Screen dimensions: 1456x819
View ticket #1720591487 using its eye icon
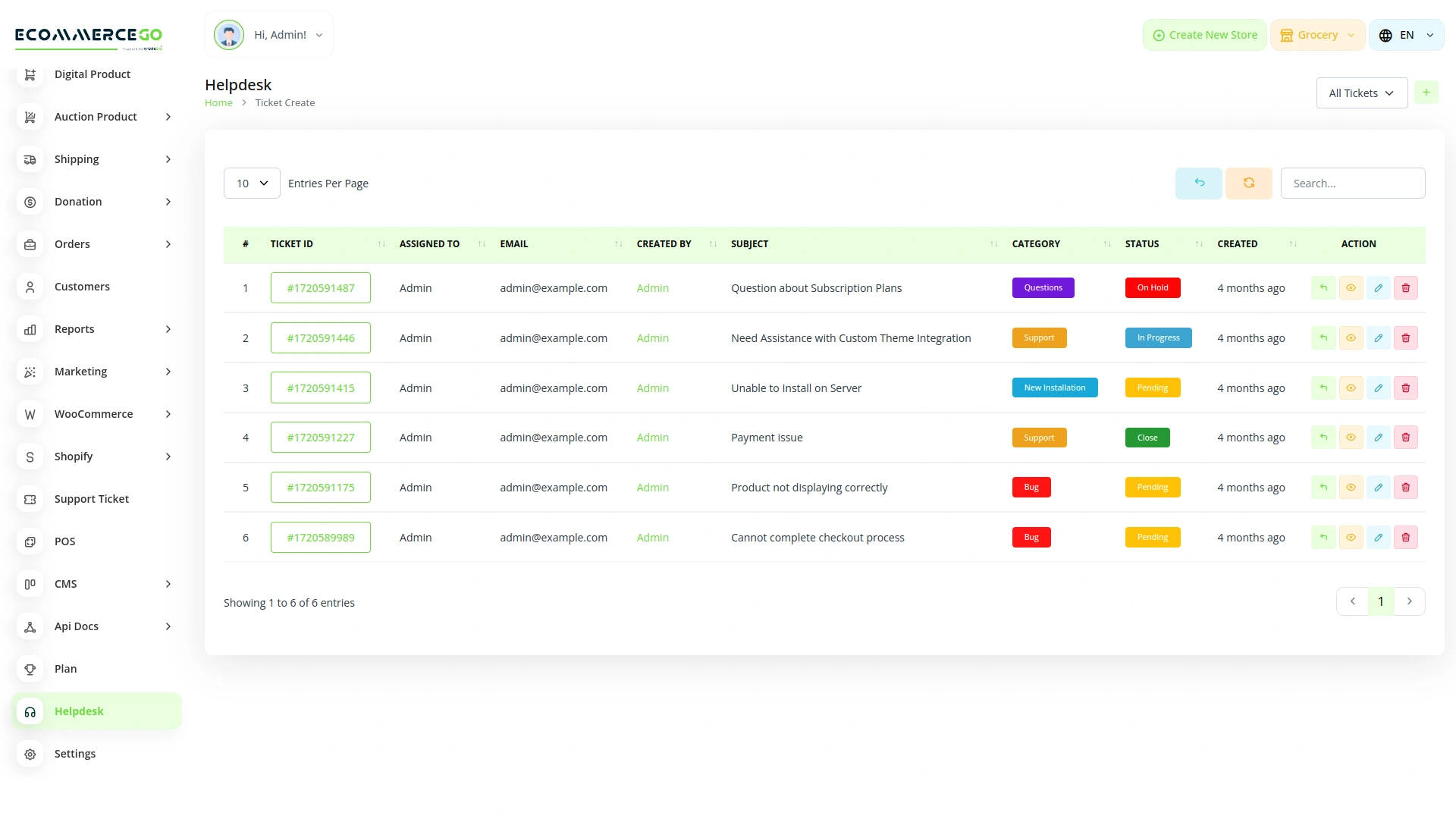[x=1351, y=287]
